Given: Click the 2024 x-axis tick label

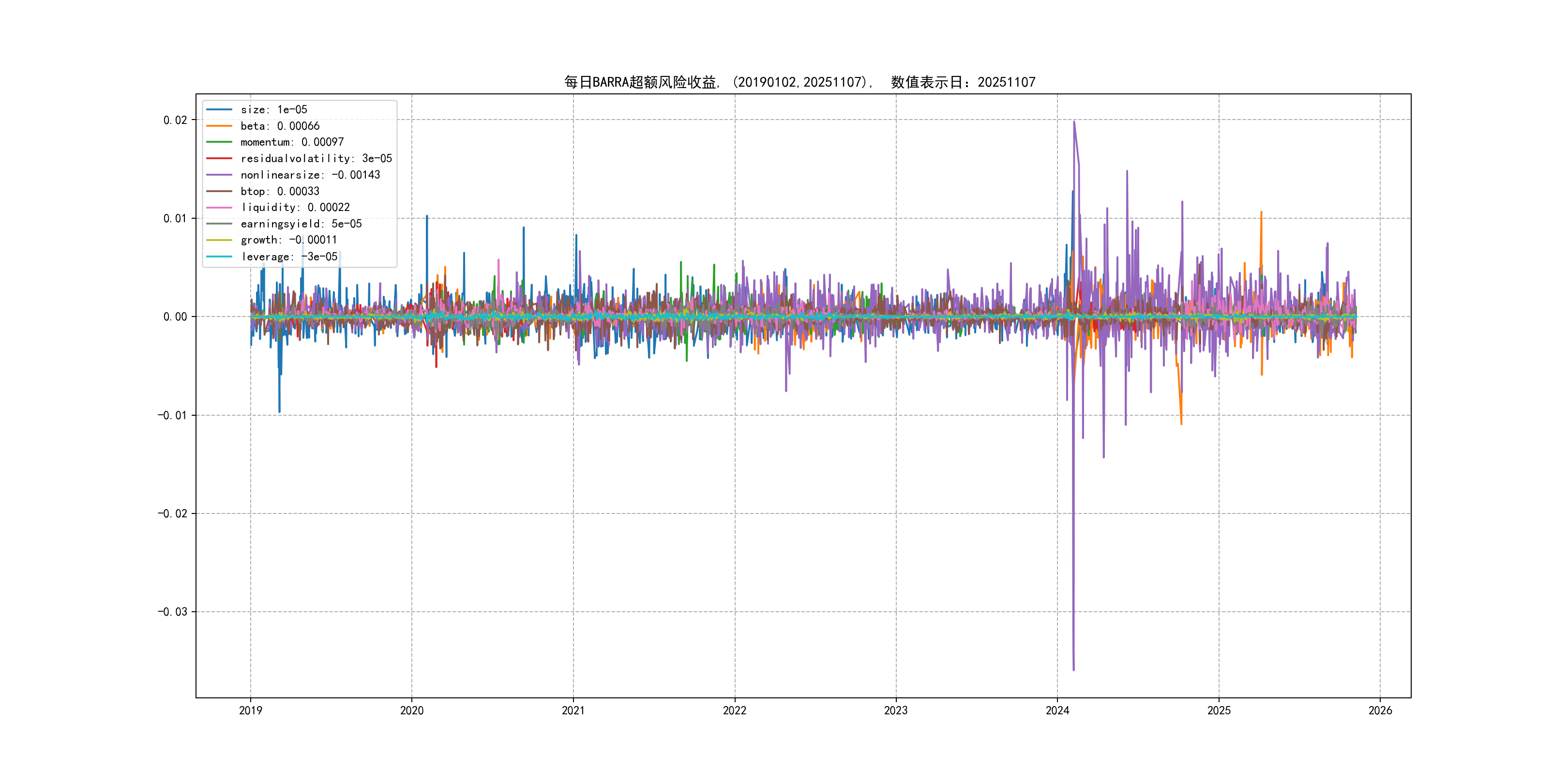Looking at the screenshot, I should [x=1057, y=710].
